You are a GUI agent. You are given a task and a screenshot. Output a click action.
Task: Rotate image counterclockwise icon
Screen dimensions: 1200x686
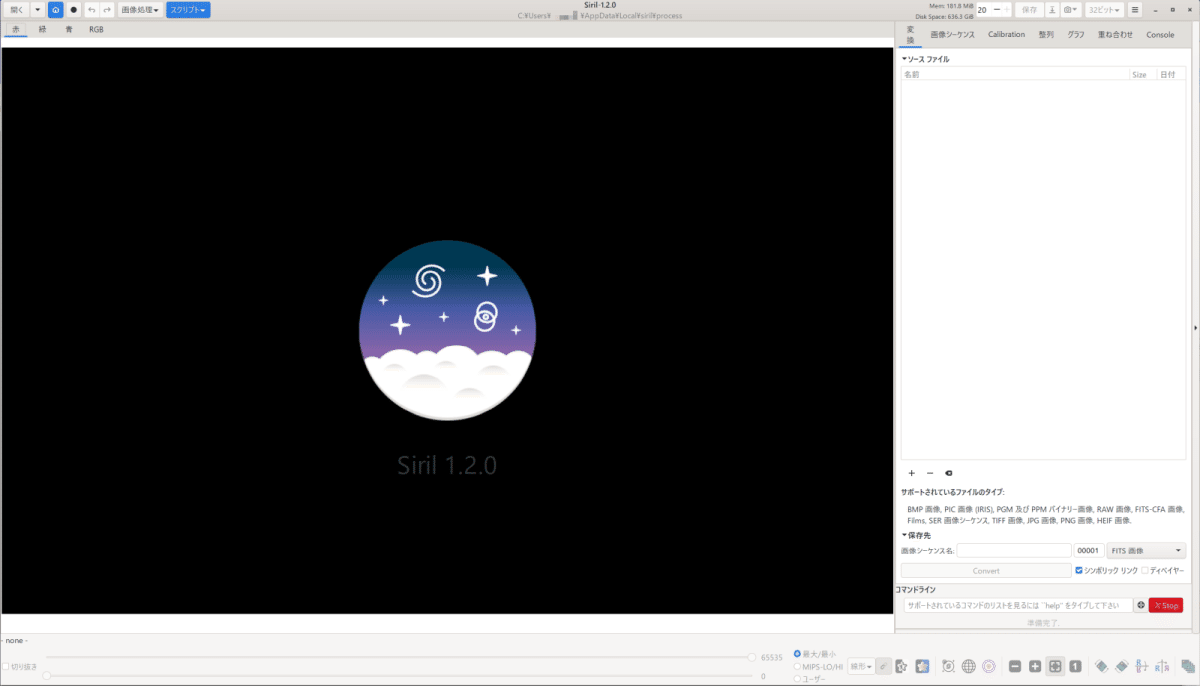[x=1102, y=666]
